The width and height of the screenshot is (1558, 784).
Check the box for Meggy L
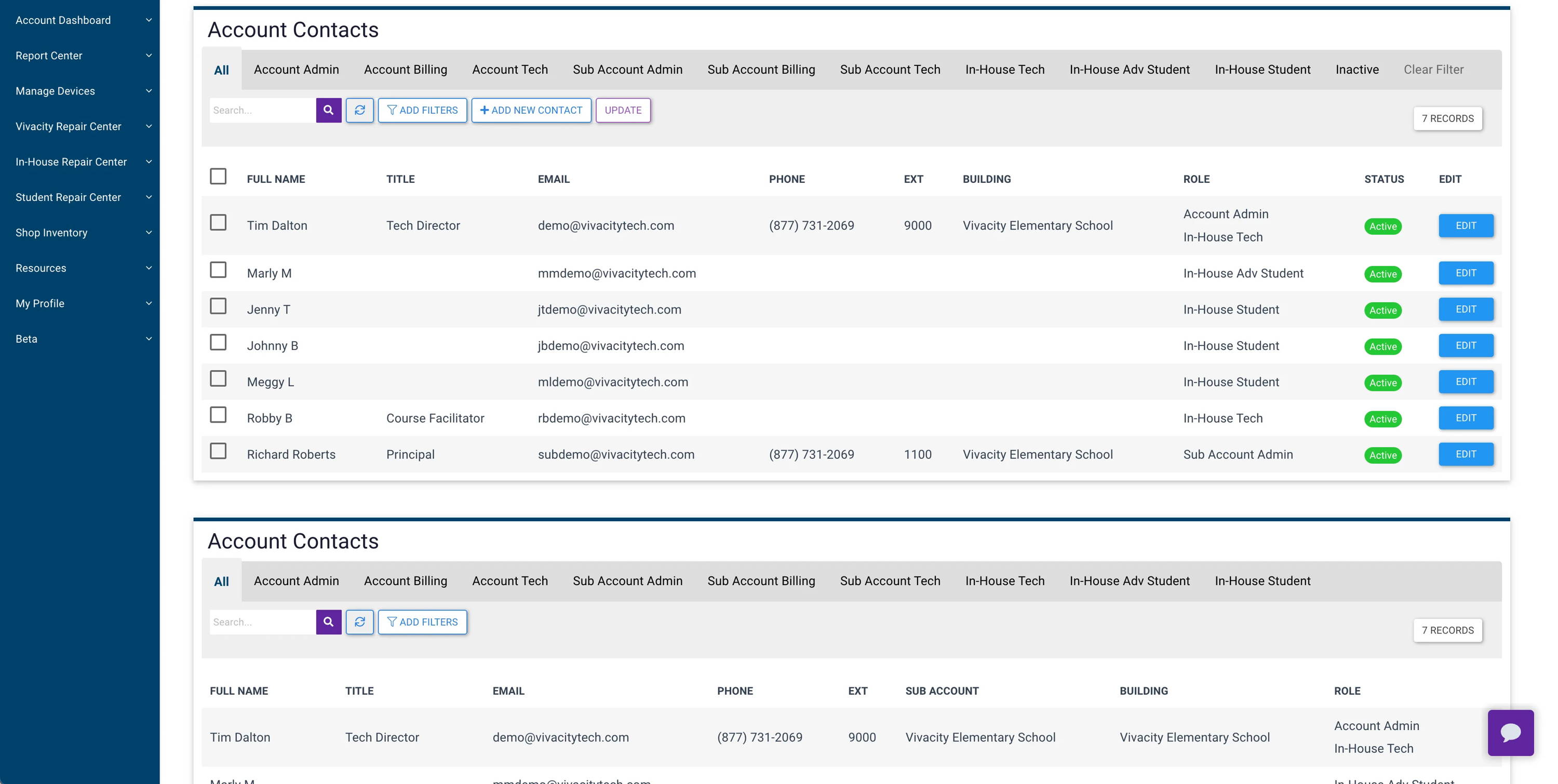click(x=218, y=379)
